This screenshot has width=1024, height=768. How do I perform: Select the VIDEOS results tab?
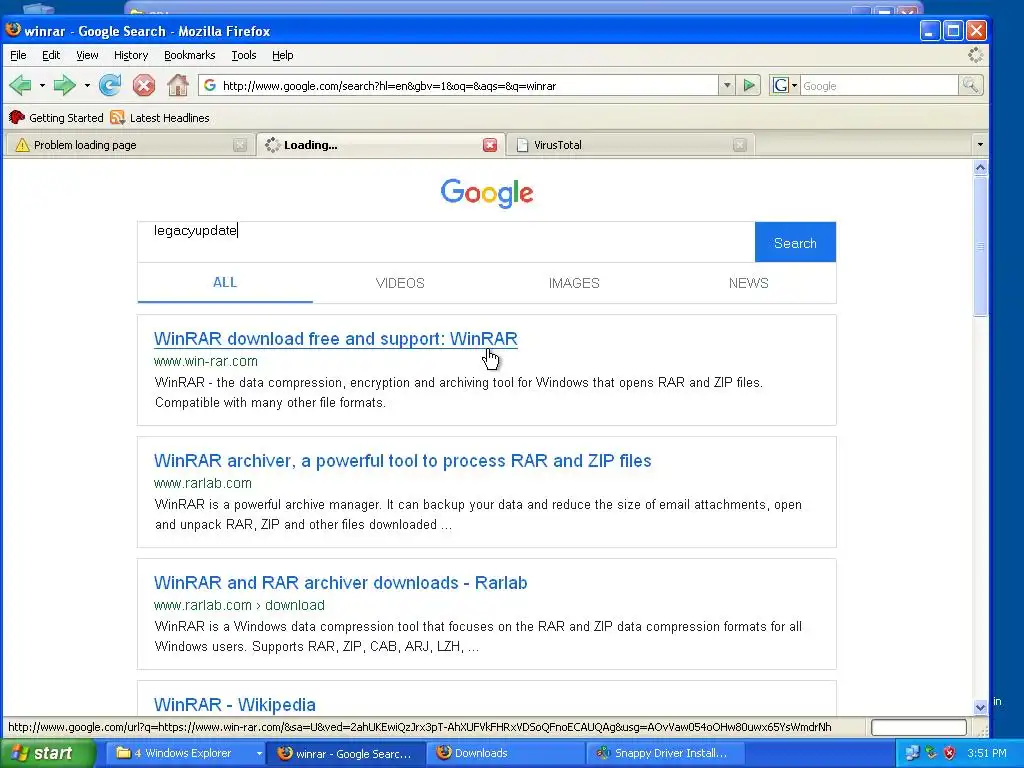[x=400, y=283]
